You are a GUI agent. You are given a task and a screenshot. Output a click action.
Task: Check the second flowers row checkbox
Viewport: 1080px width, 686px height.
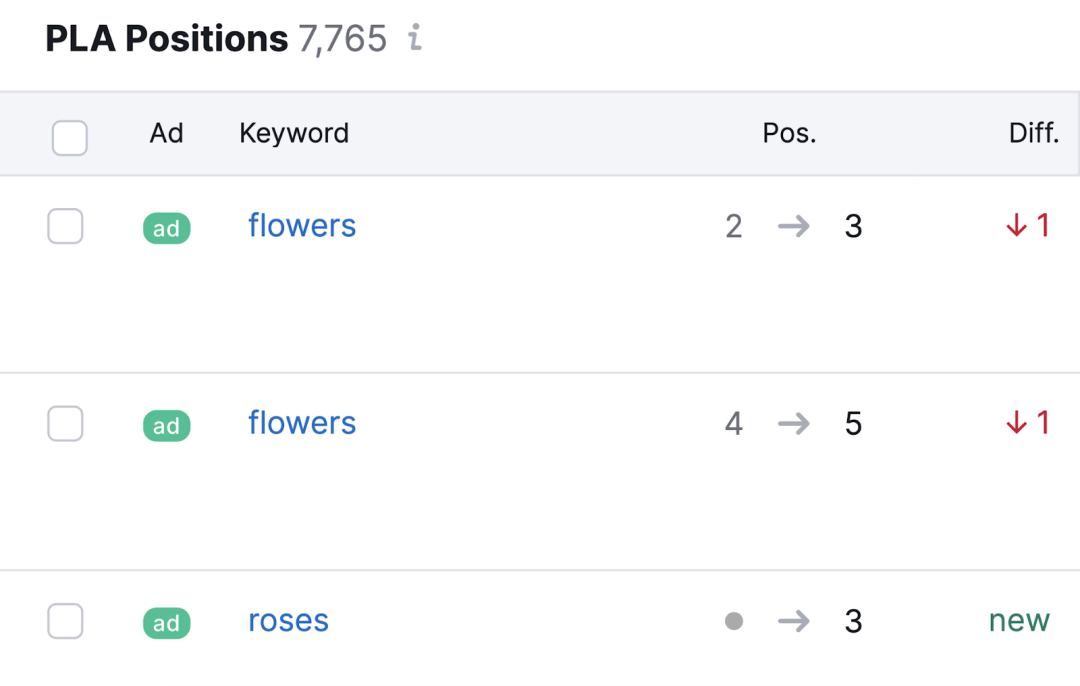65,424
